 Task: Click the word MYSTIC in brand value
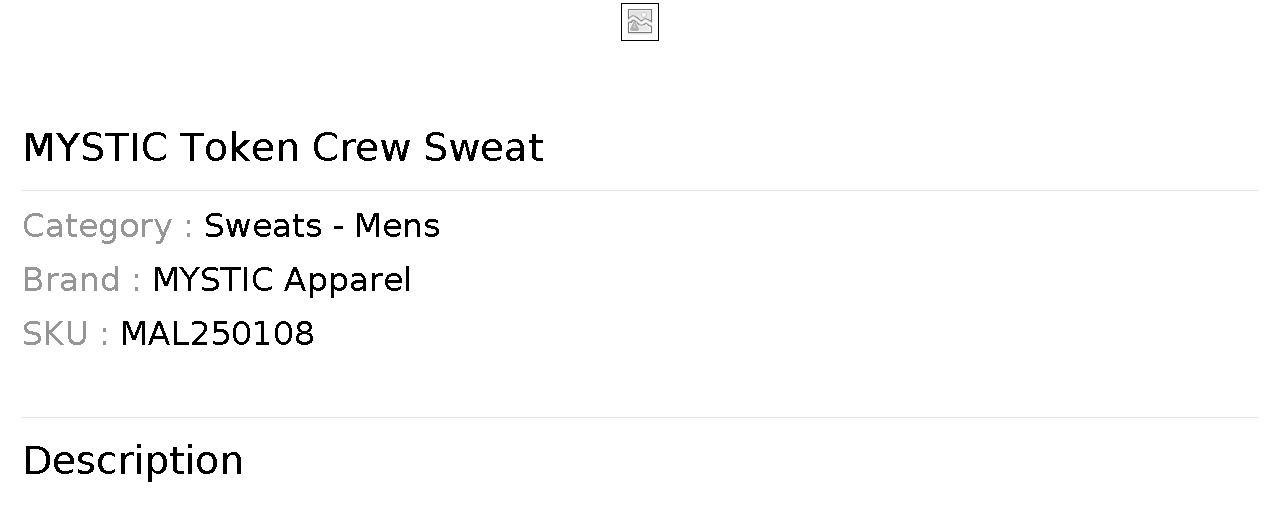pos(212,280)
